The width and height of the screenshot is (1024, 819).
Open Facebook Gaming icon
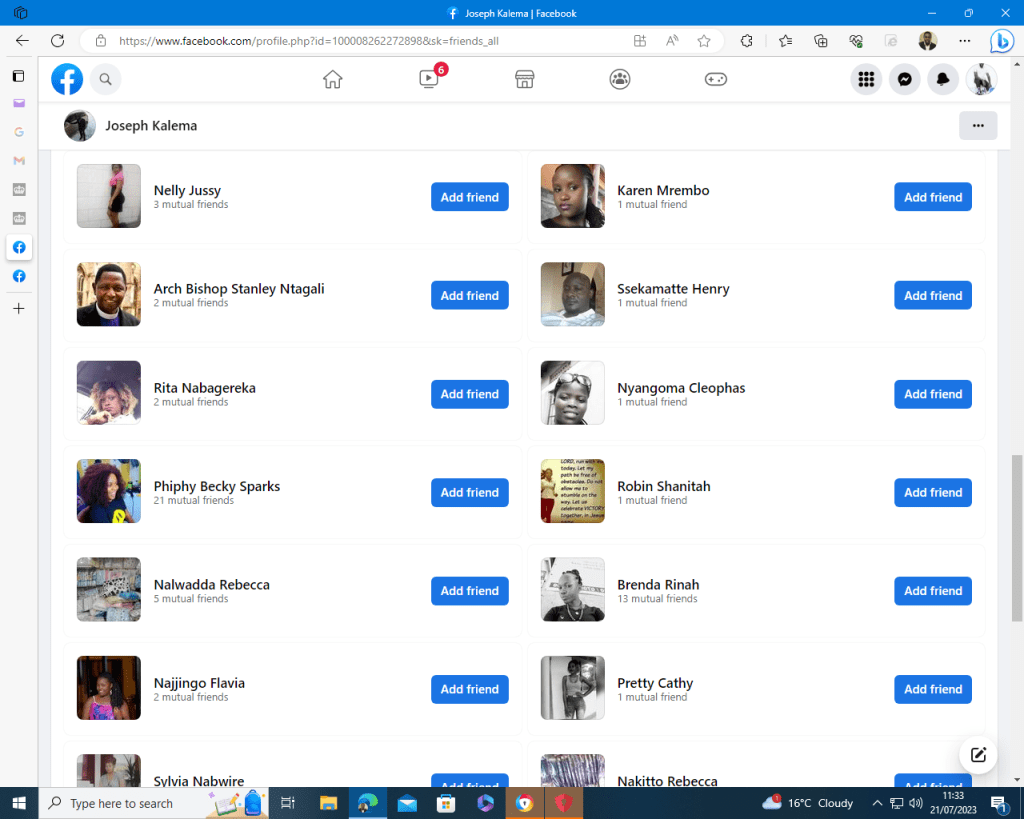pos(716,80)
